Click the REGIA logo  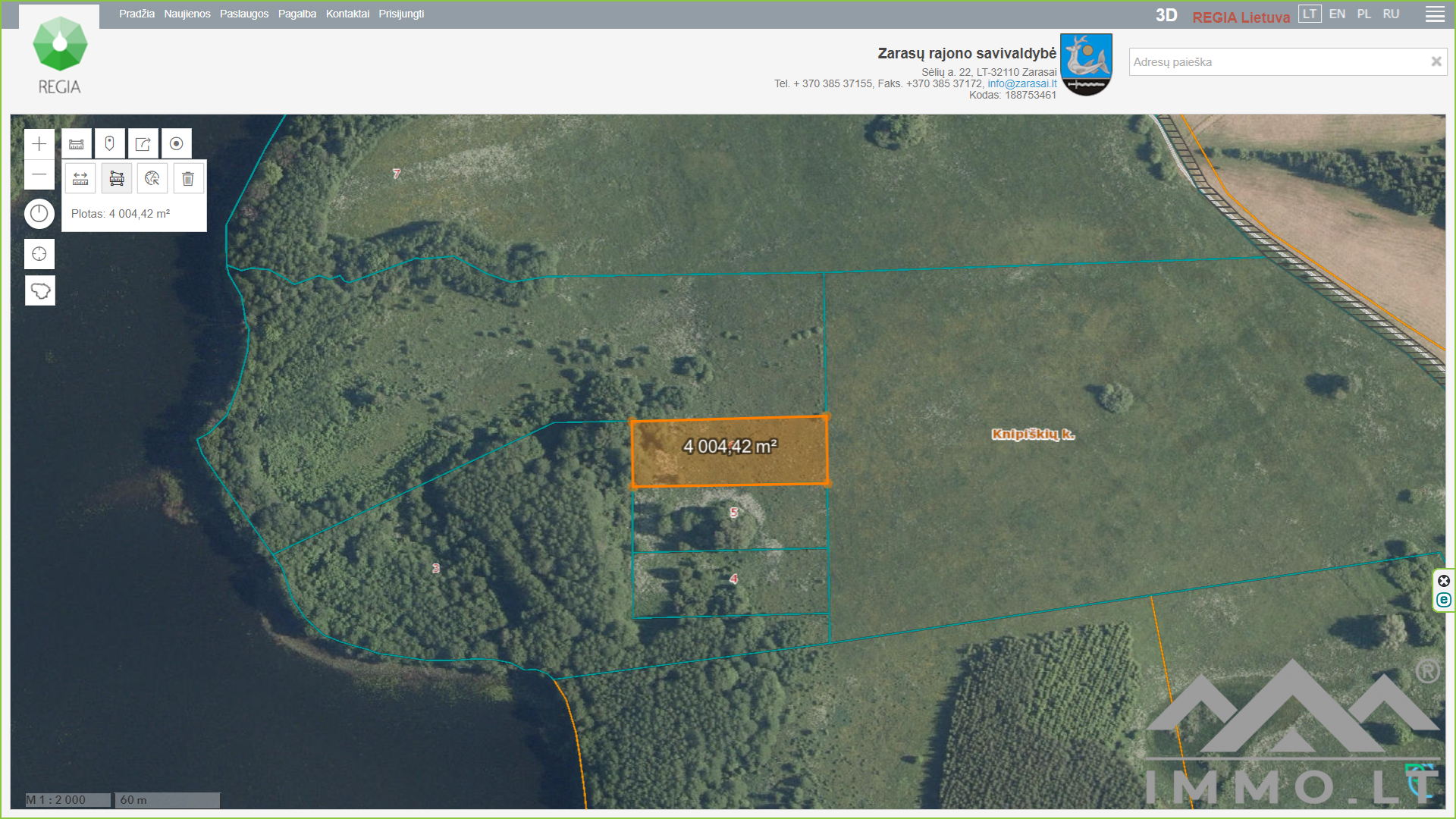click(60, 55)
